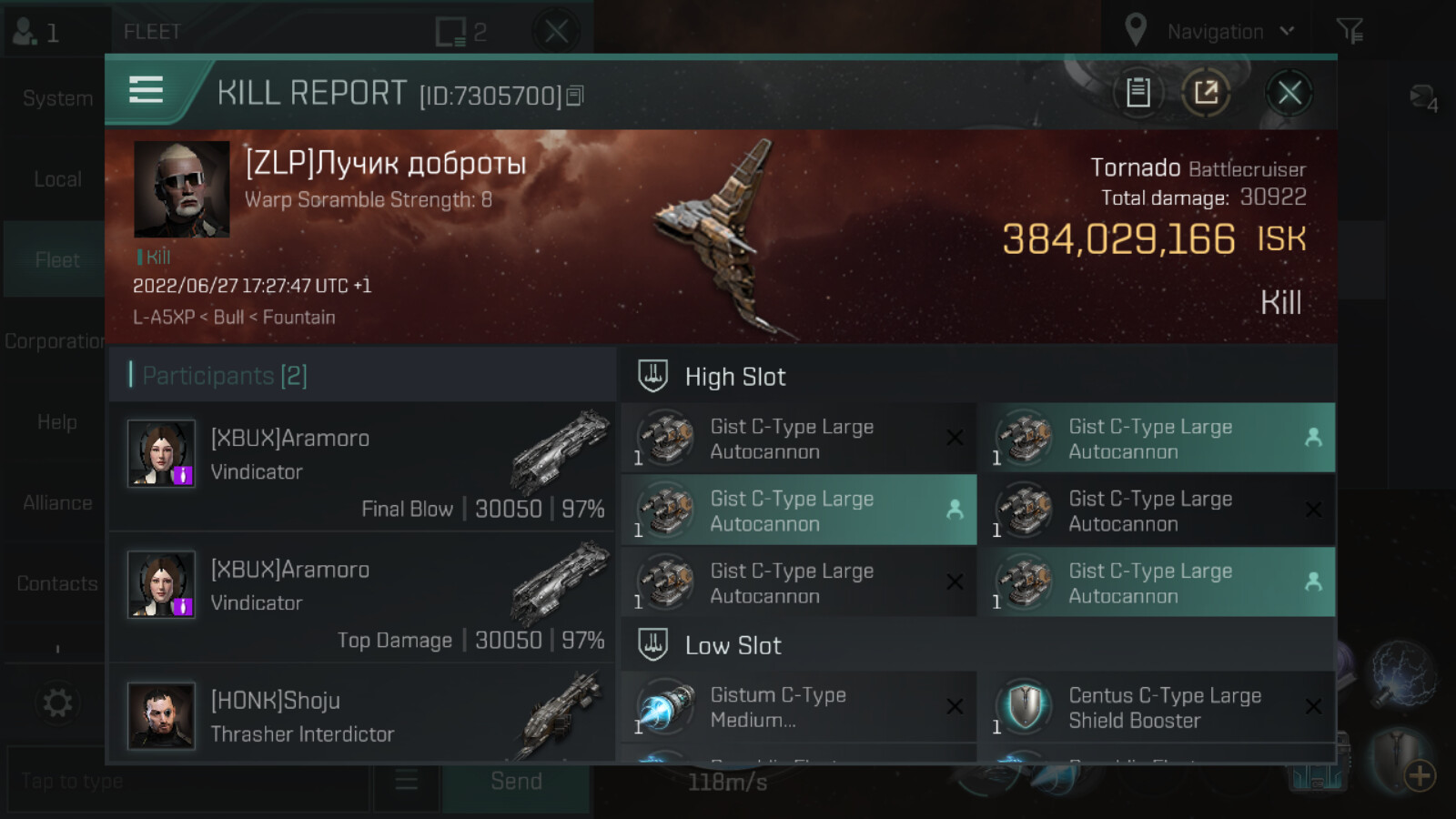The height and width of the screenshot is (819, 1456).
Task: Copy the kill report ID
Action: (574, 96)
